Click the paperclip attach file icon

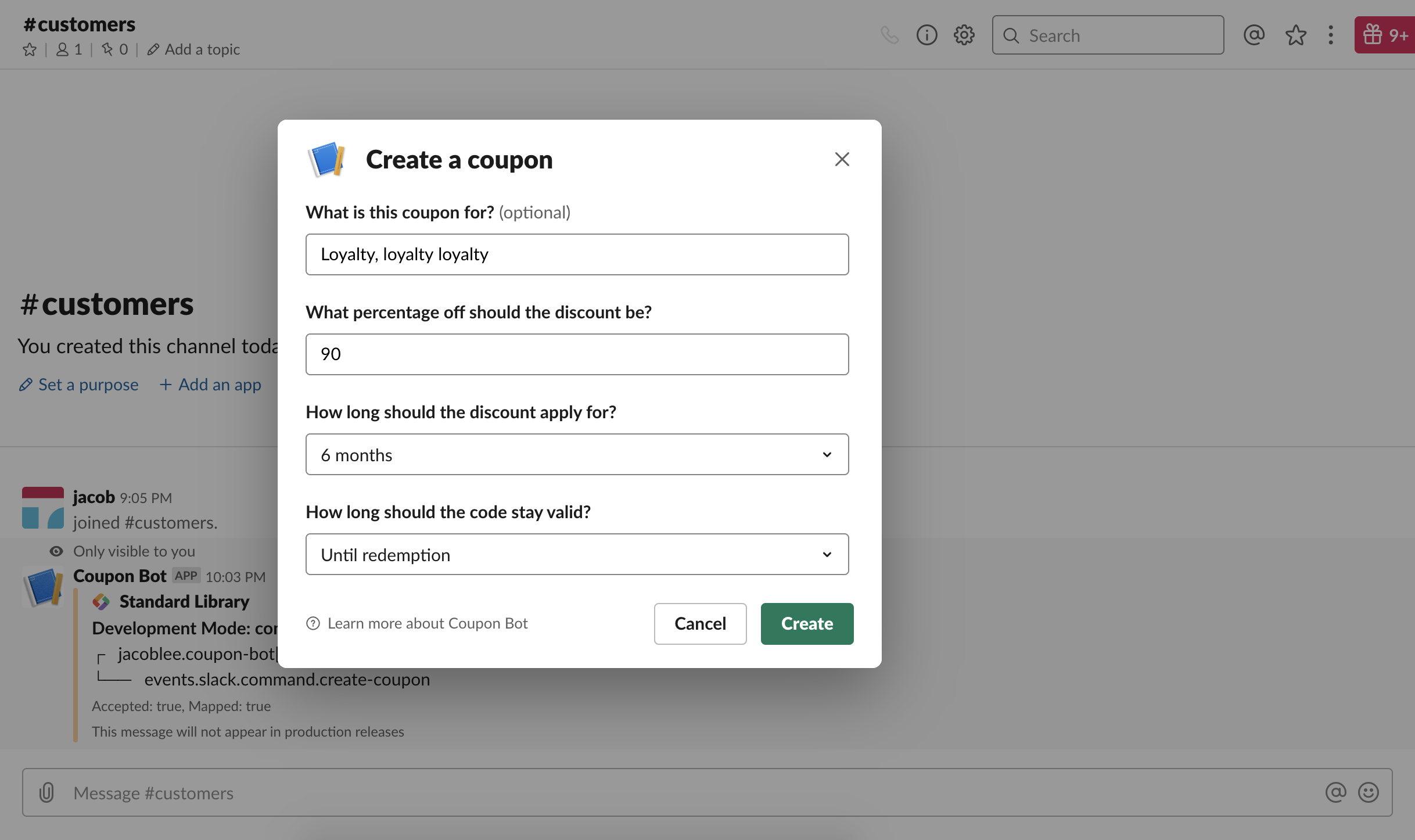click(x=46, y=792)
